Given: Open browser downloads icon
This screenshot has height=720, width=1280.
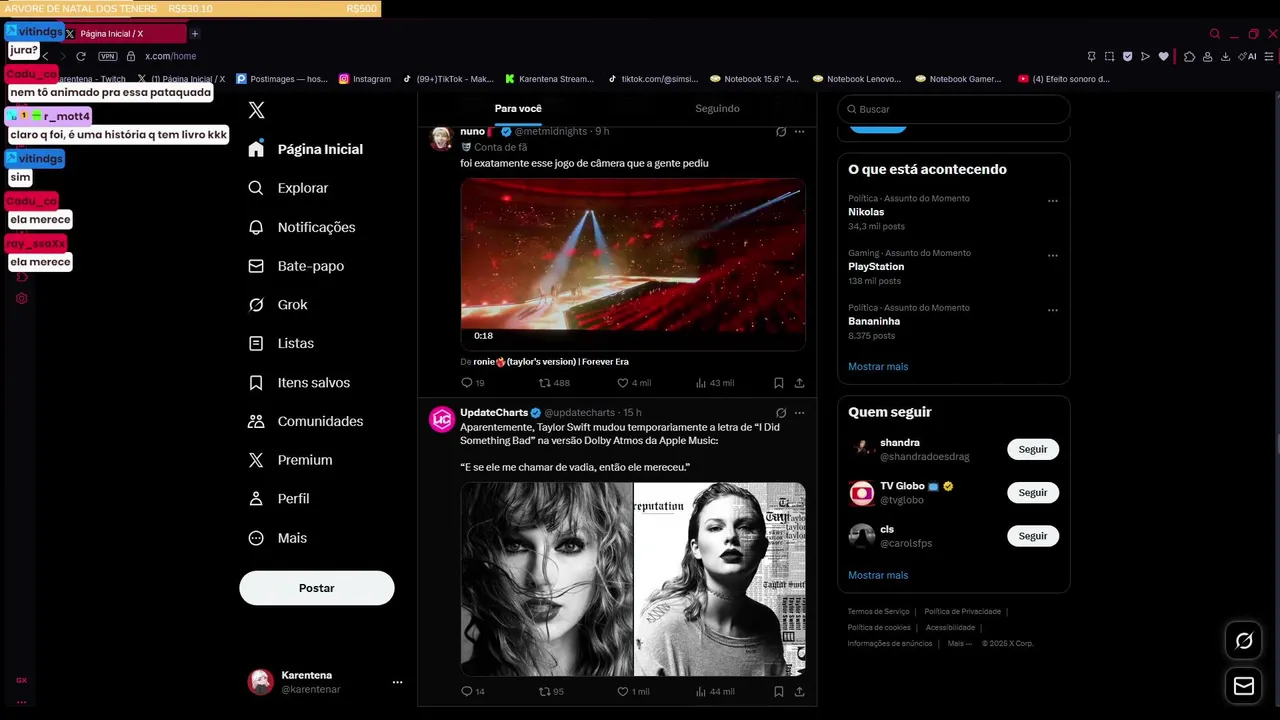Looking at the screenshot, I should coord(1225,57).
